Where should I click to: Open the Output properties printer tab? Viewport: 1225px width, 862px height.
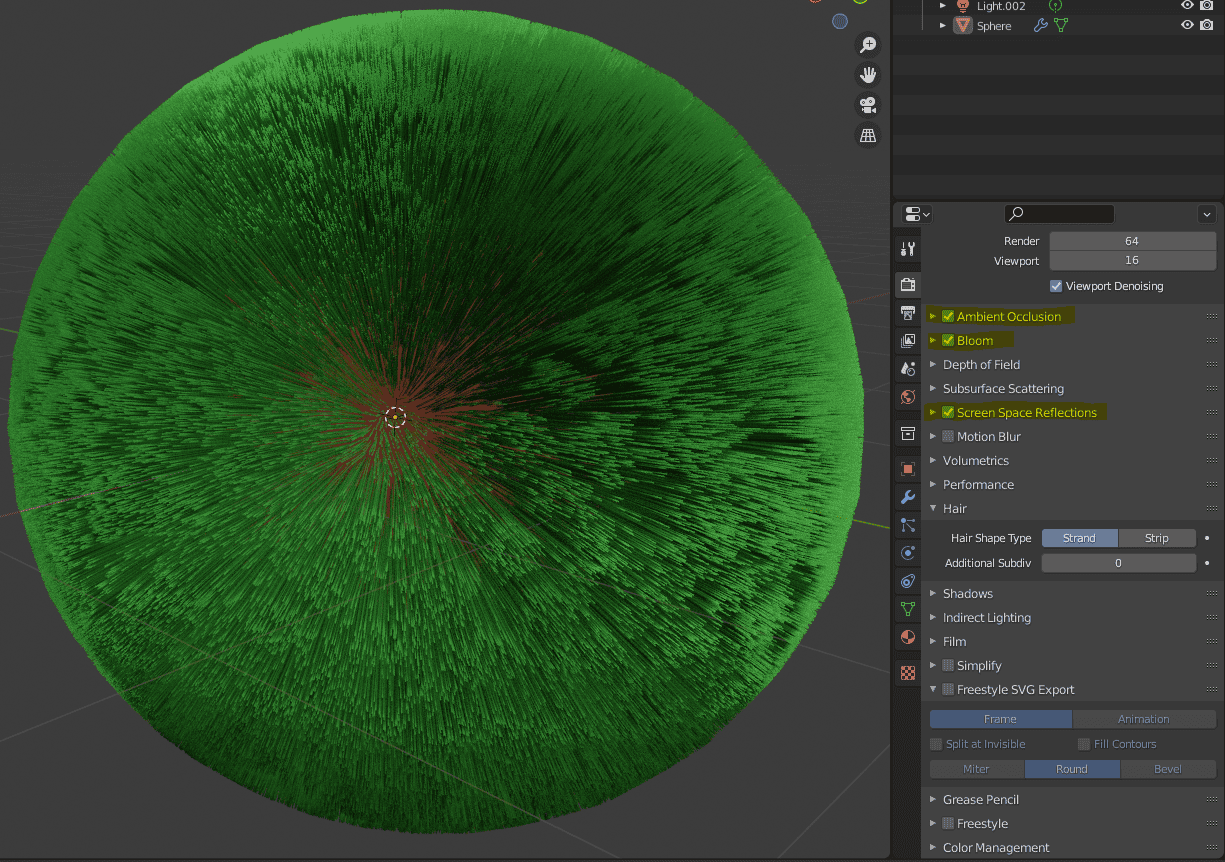point(908,313)
